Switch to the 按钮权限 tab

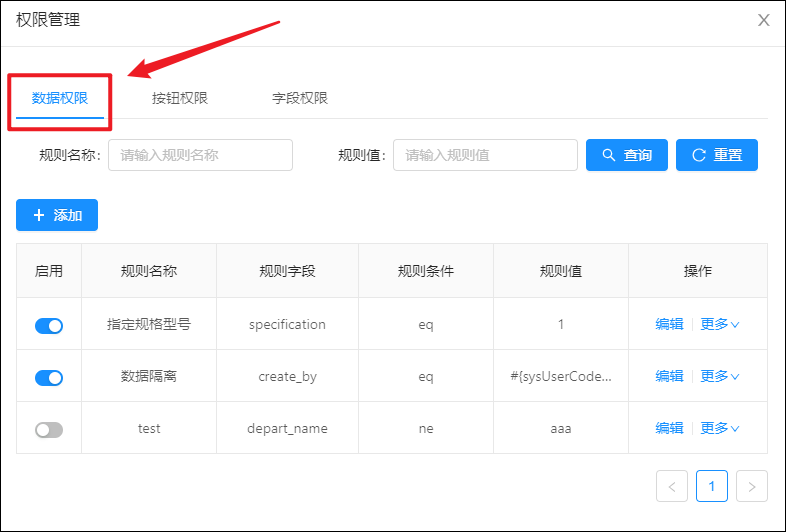click(179, 98)
